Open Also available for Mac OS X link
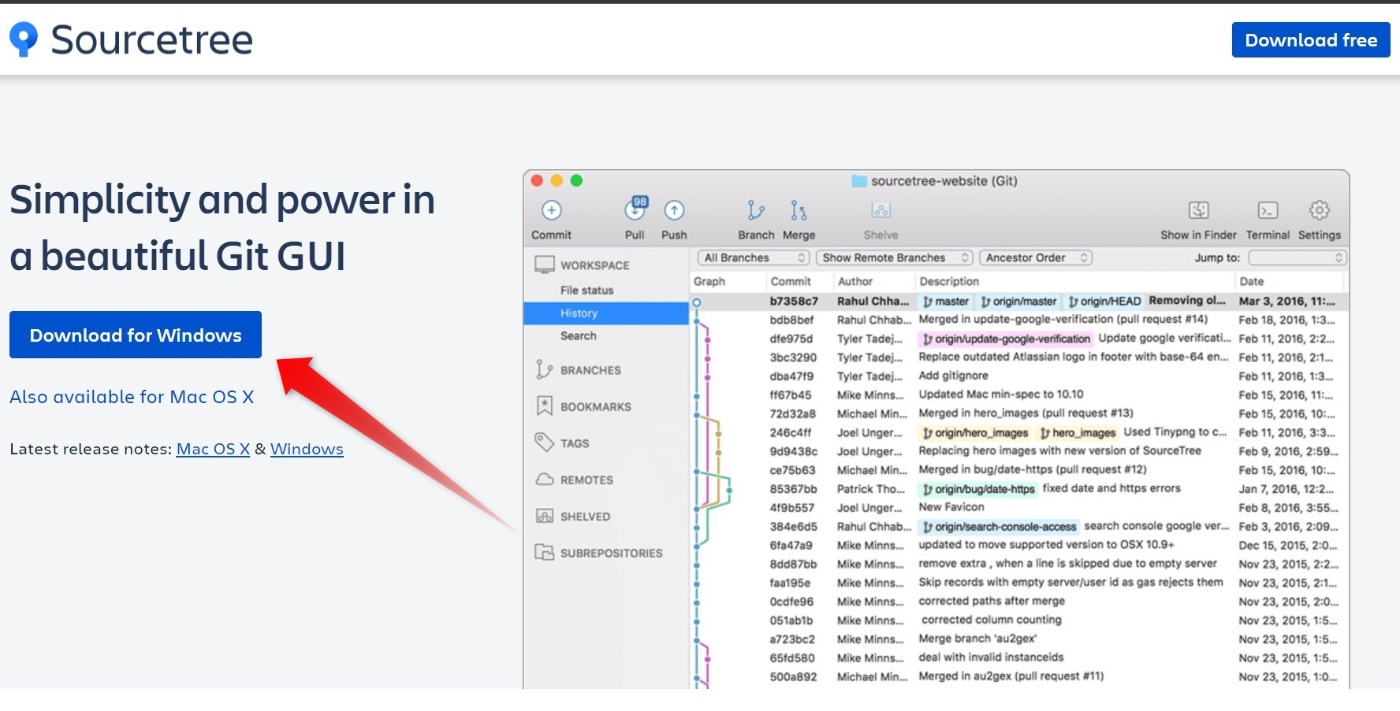 132,397
